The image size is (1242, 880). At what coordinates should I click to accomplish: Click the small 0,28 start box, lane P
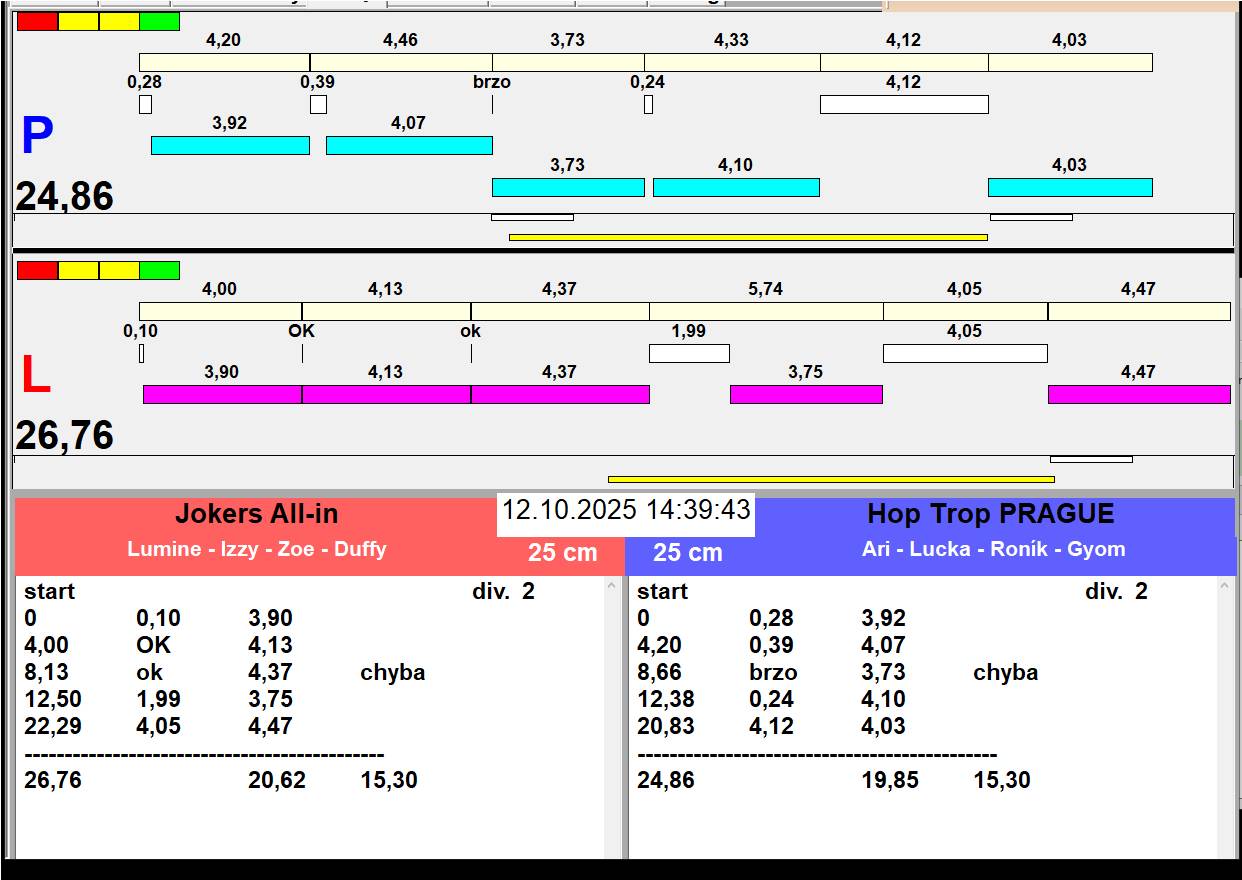pos(145,104)
